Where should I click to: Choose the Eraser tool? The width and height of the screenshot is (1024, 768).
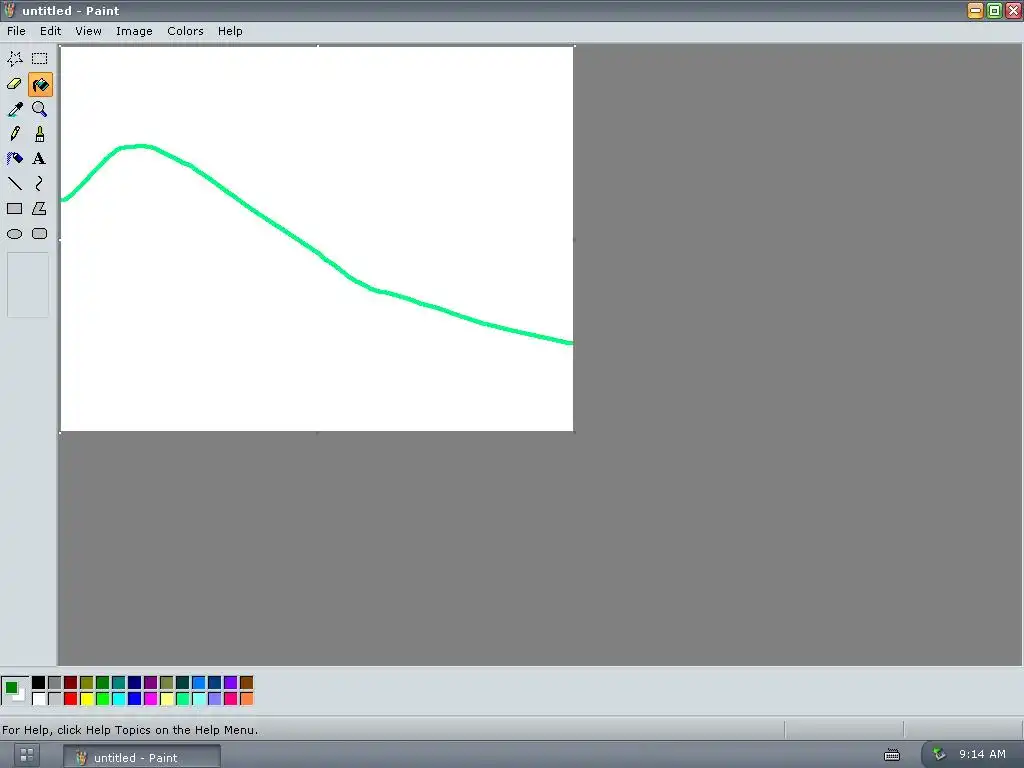click(x=14, y=84)
